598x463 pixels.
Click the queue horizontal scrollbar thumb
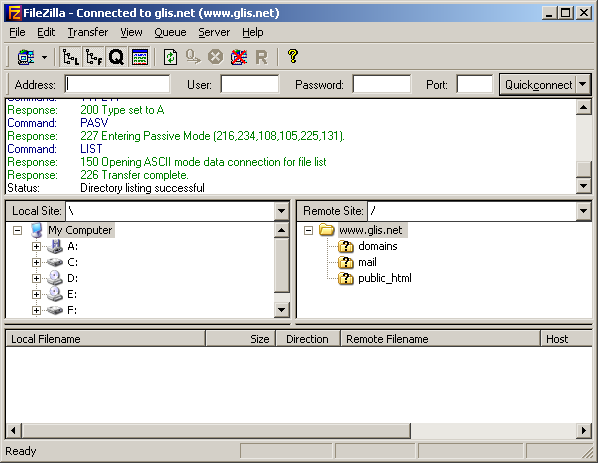click(216, 431)
